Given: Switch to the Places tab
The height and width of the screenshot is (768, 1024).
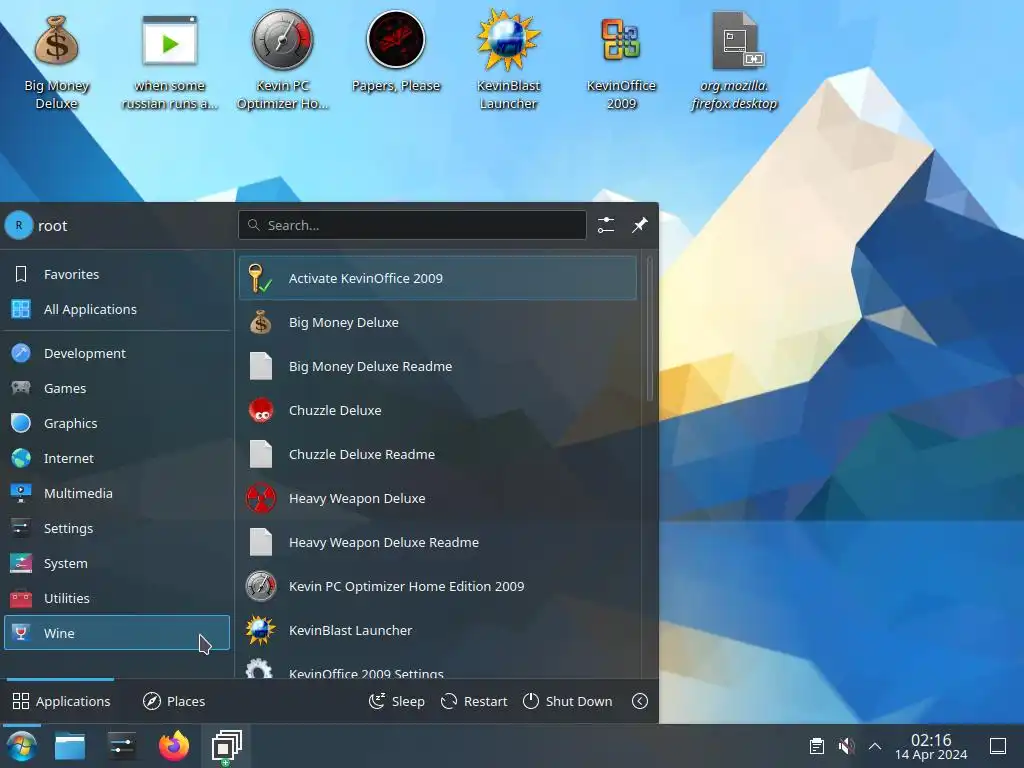Looking at the screenshot, I should point(174,701).
